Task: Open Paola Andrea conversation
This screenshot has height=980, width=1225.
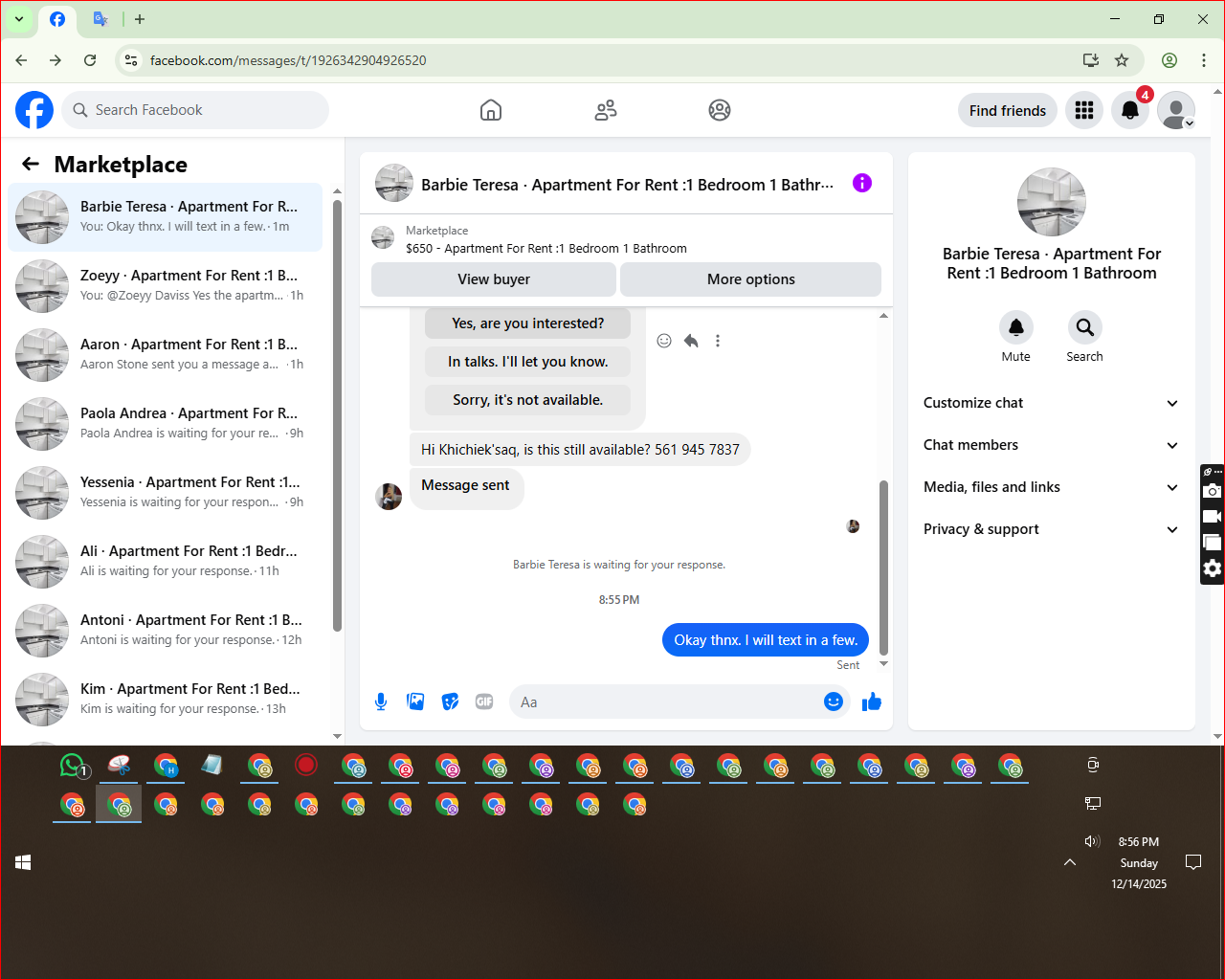Action: click(165, 424)
